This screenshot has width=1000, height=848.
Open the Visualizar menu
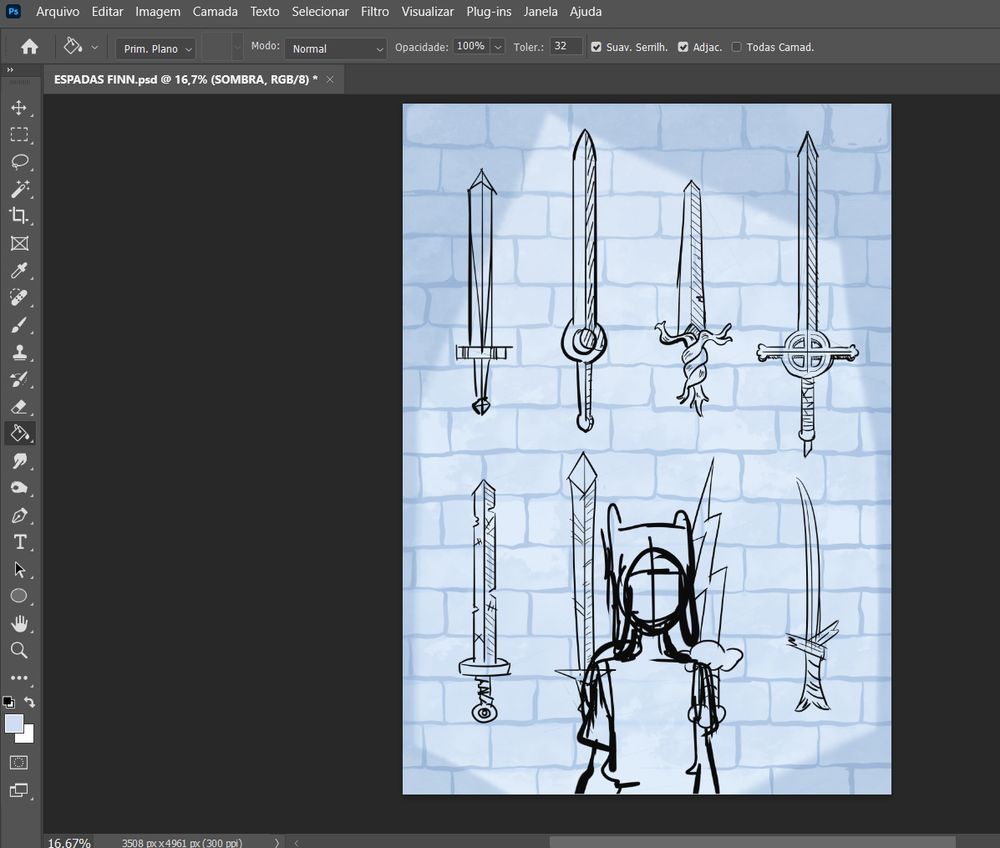tap(427, 11)
